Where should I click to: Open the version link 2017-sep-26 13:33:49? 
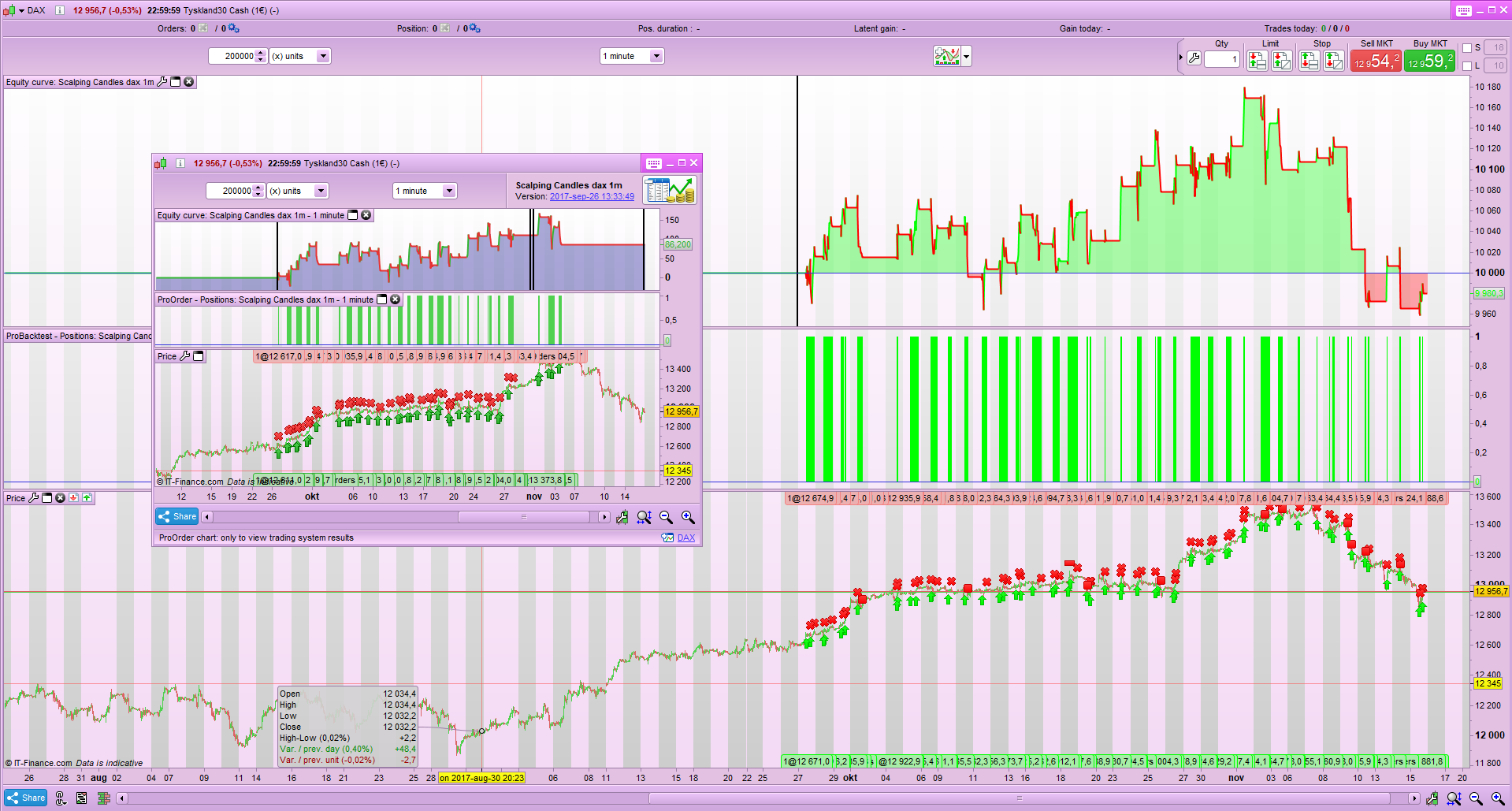(592, 197)
